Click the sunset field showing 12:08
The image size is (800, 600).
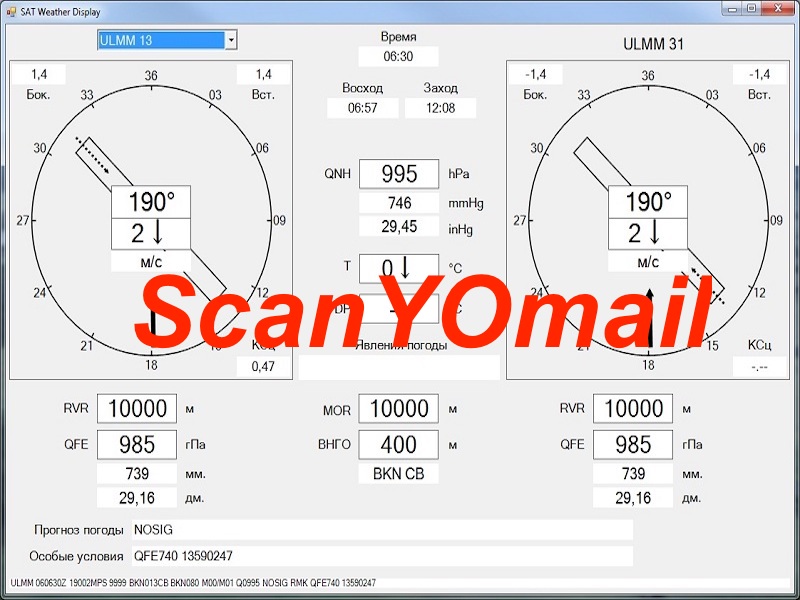point(440,108)
